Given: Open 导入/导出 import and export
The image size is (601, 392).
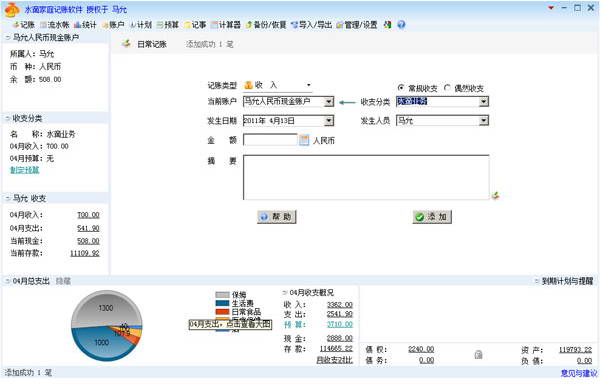Looking at the screenshot, I should [311, 25].
